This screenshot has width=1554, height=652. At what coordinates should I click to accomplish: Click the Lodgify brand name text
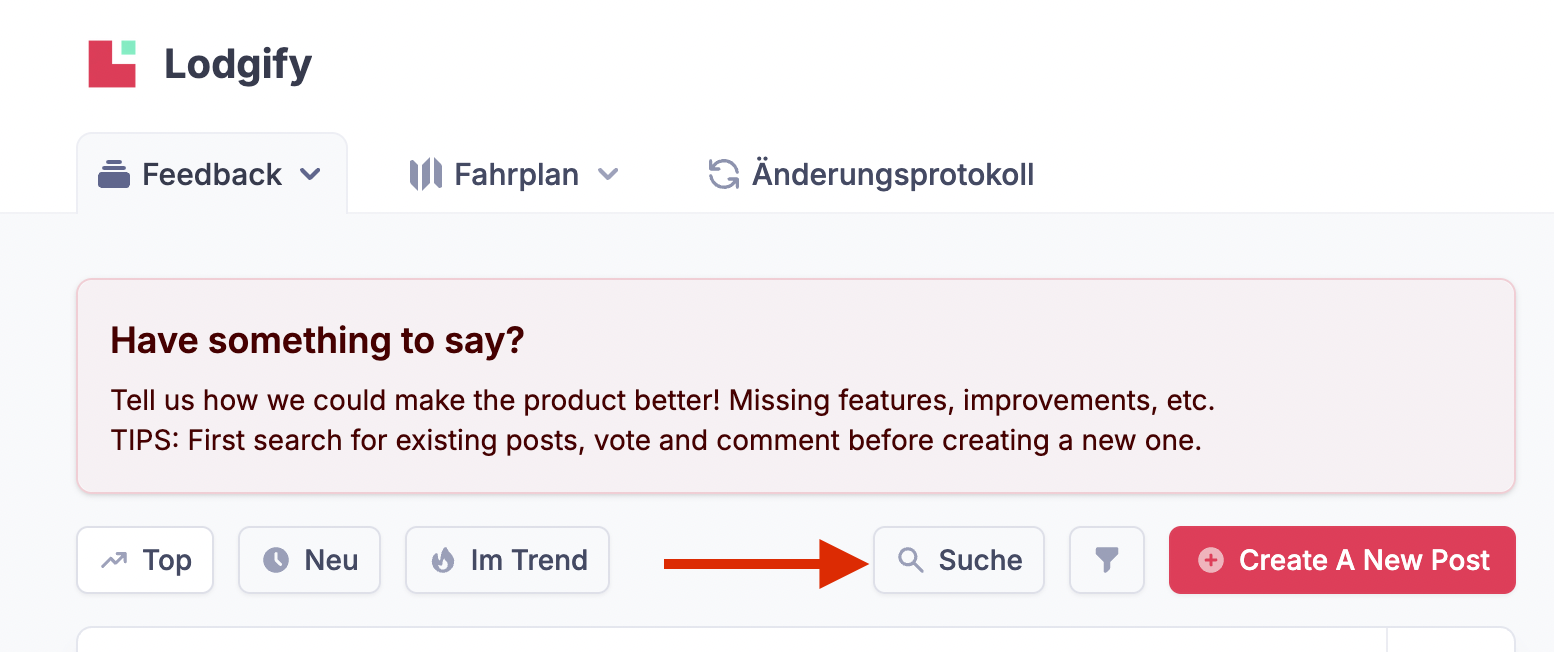238,65
